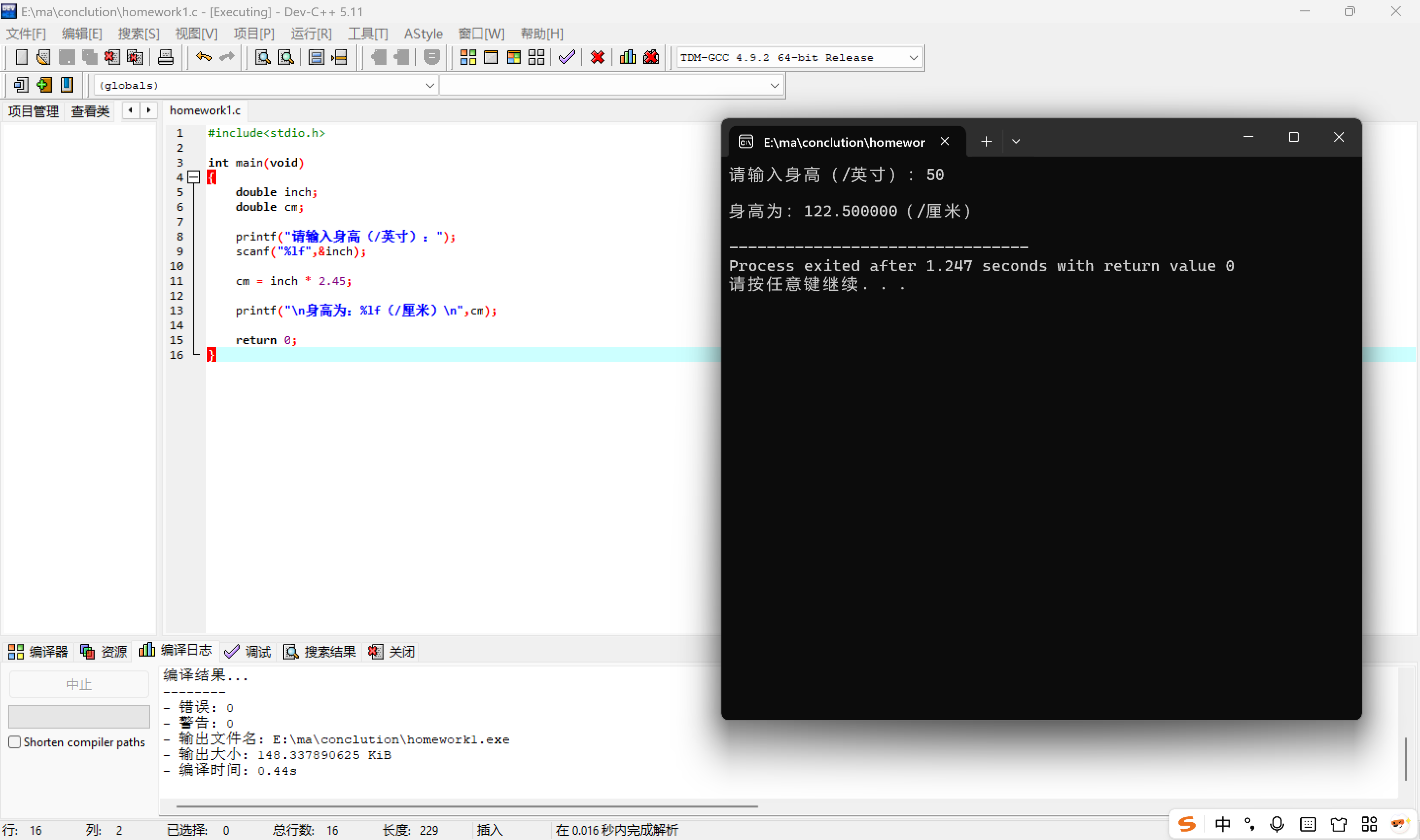Open the console new tab dropdown chevron
The image size is (1420, 840).
pos(1016,141)
